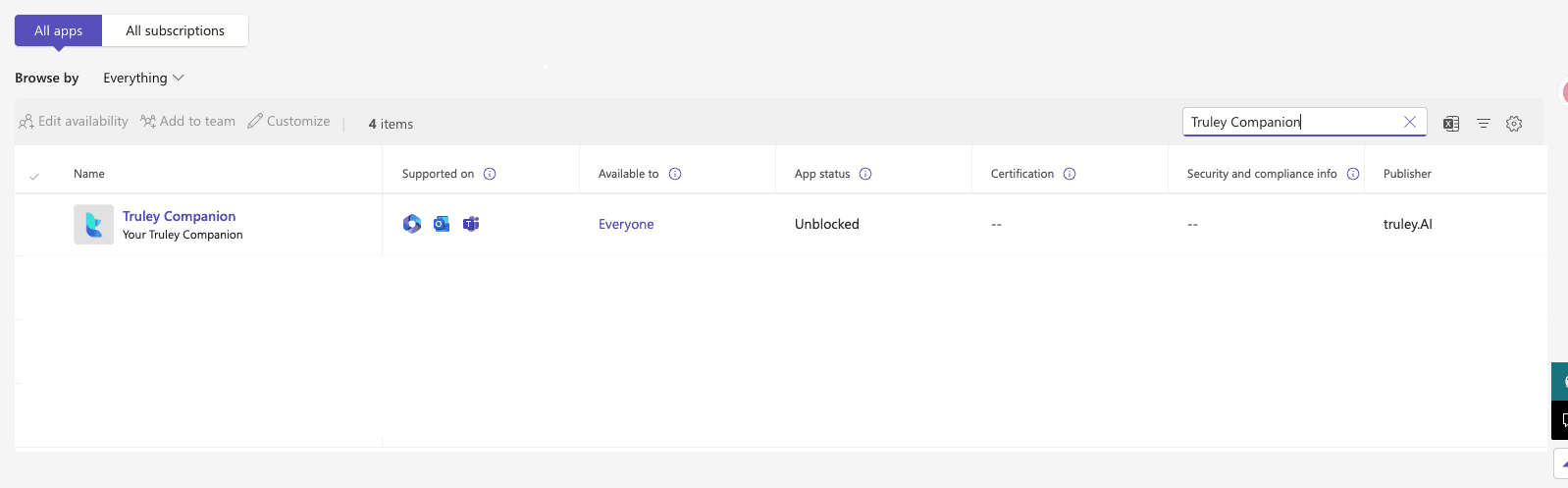Viewport: 1568px width, 488px height.
Task: Click the Microsoft 365 supported-on icon
Action: pyautogui.click(x=412, y=224)
